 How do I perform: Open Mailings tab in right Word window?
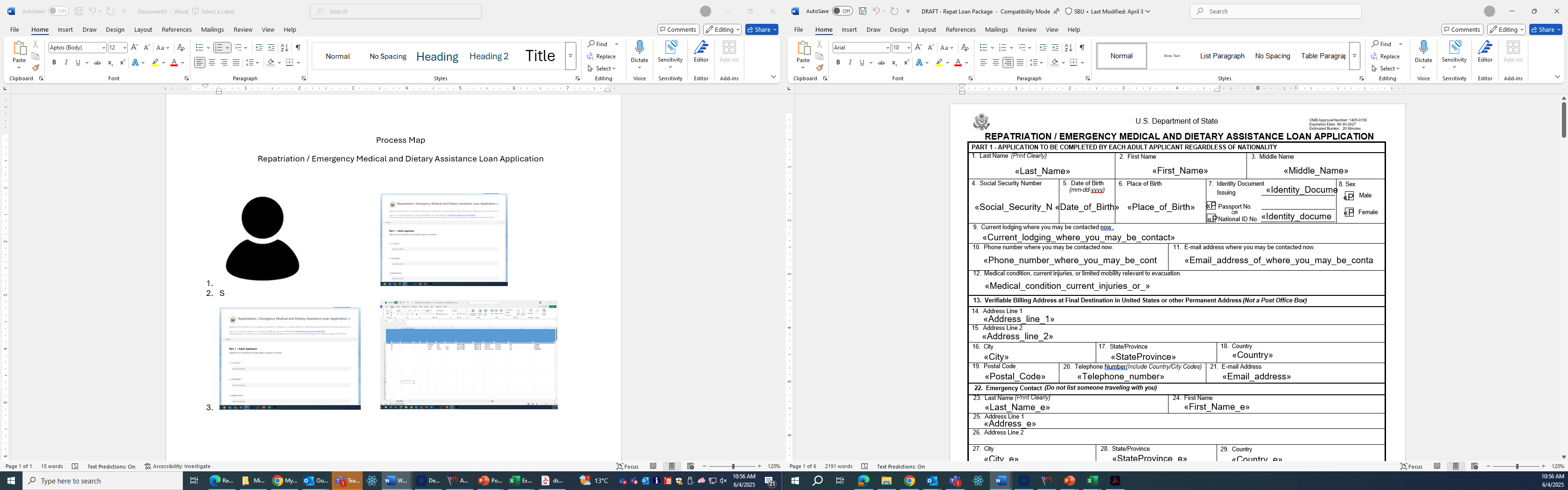[x=996, y=29]
